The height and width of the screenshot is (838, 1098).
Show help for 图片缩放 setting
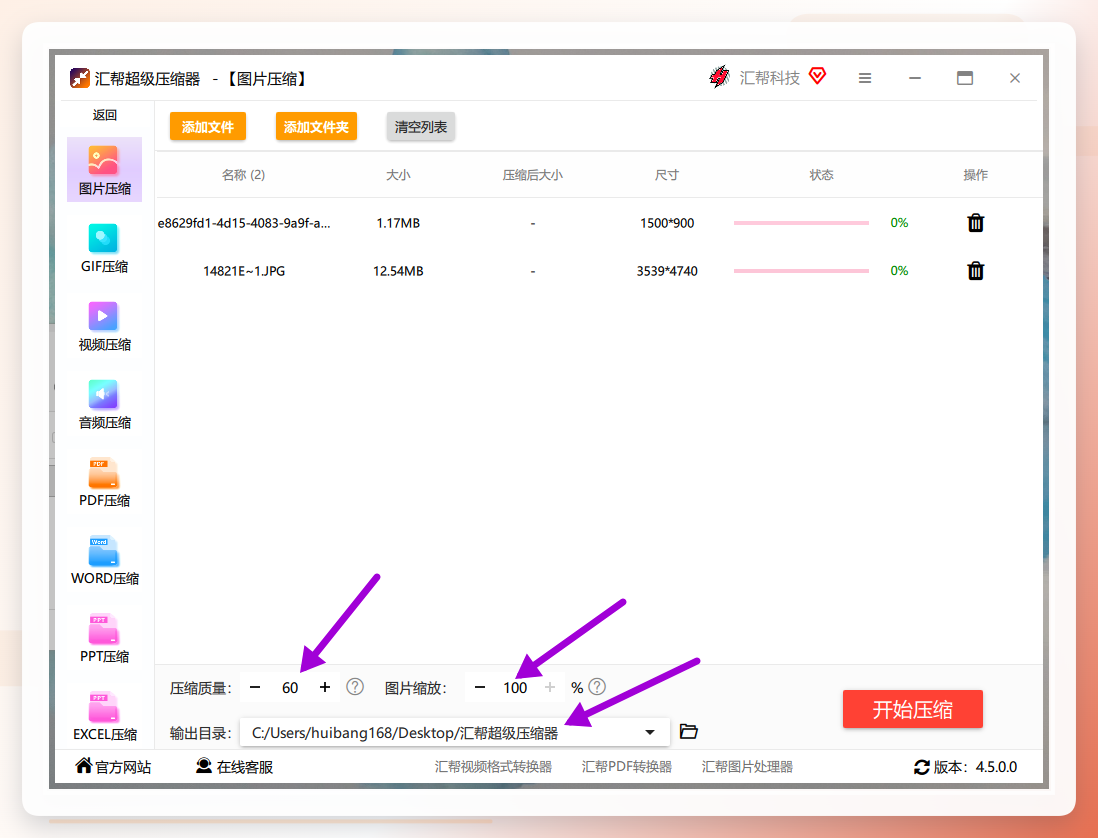pos(597,687)
